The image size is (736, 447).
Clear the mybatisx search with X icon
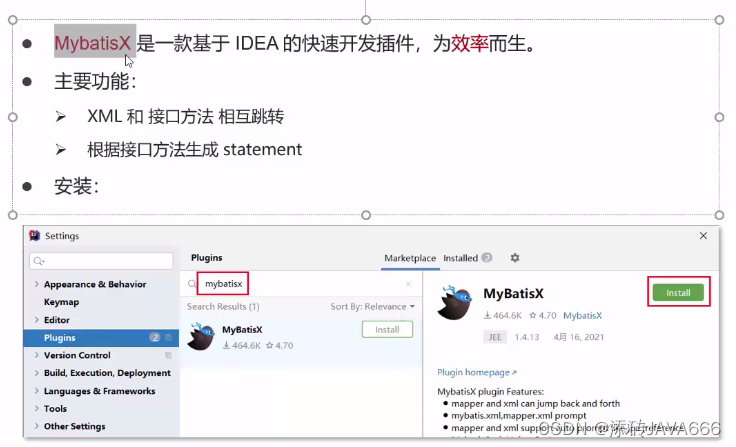408,284
